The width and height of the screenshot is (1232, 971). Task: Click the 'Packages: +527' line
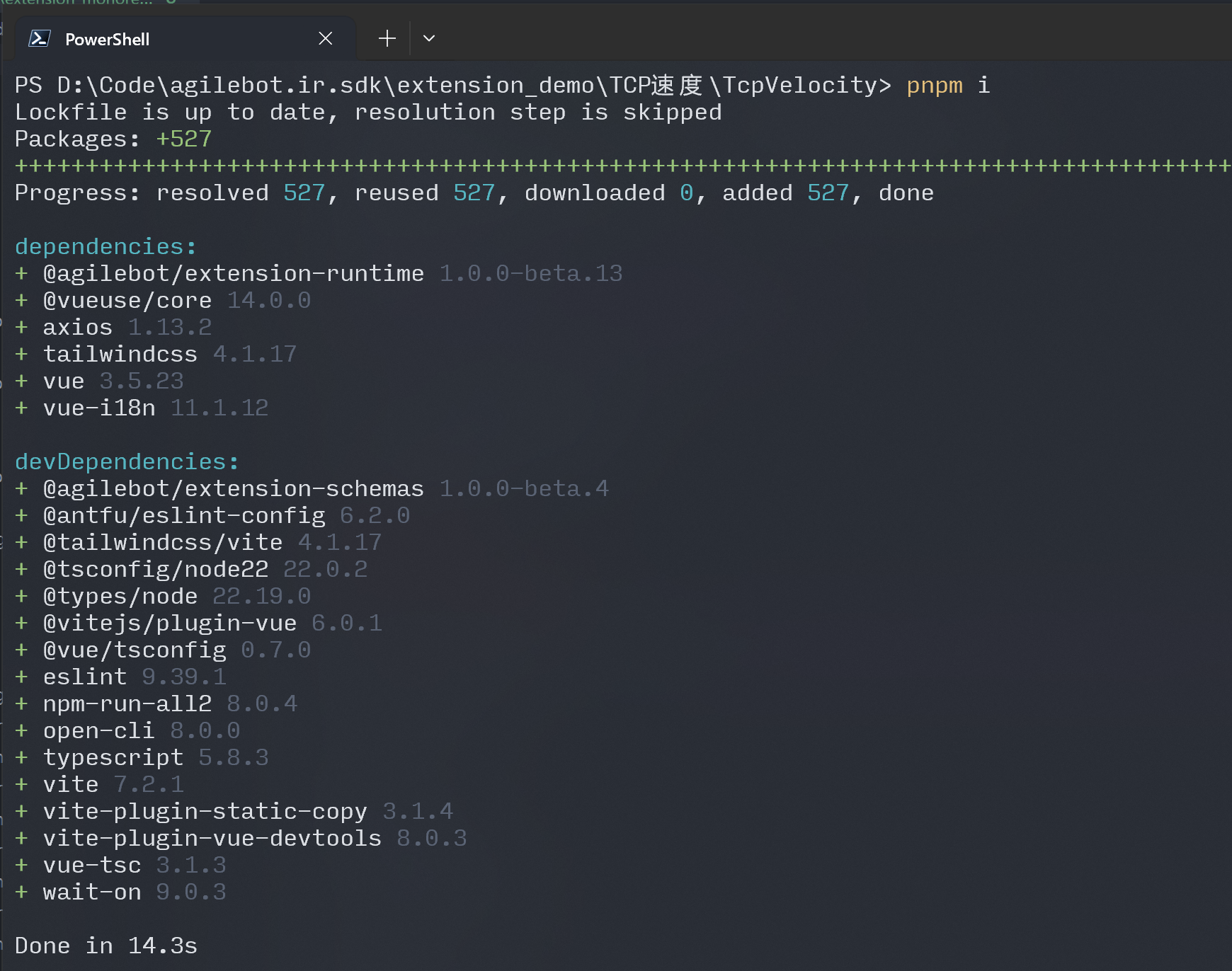tap(113, 139)
